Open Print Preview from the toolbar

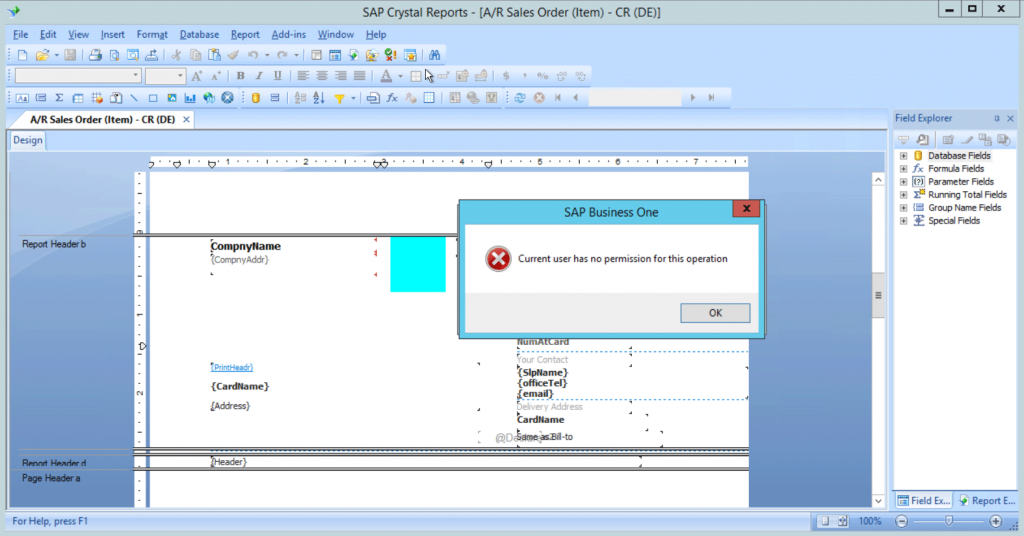tap(114, 55)
